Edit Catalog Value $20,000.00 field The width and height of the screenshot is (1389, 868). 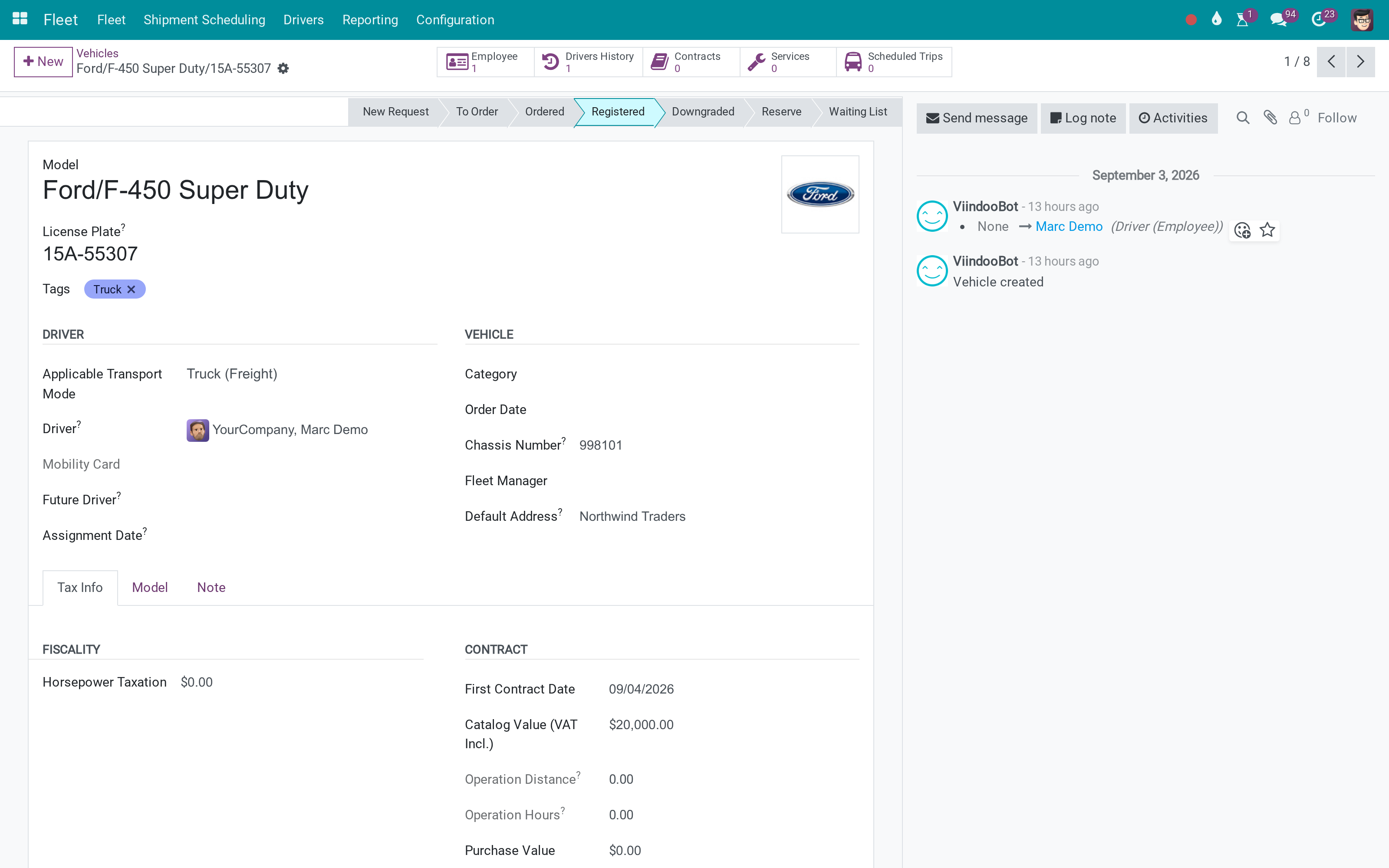click(x=734, y=725)
